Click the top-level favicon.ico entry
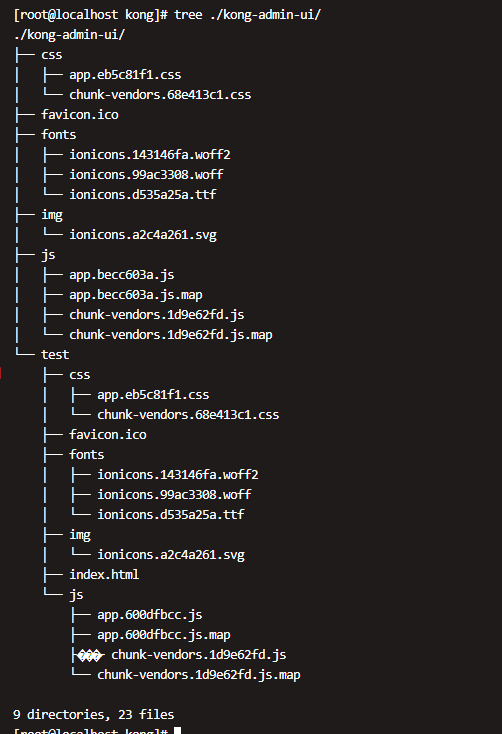The height and width of the screenshot is (734, 502). [80, 115]
